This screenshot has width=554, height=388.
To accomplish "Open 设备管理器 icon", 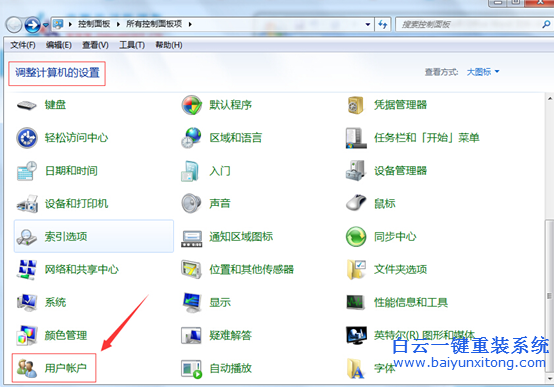I will [356, 171].
